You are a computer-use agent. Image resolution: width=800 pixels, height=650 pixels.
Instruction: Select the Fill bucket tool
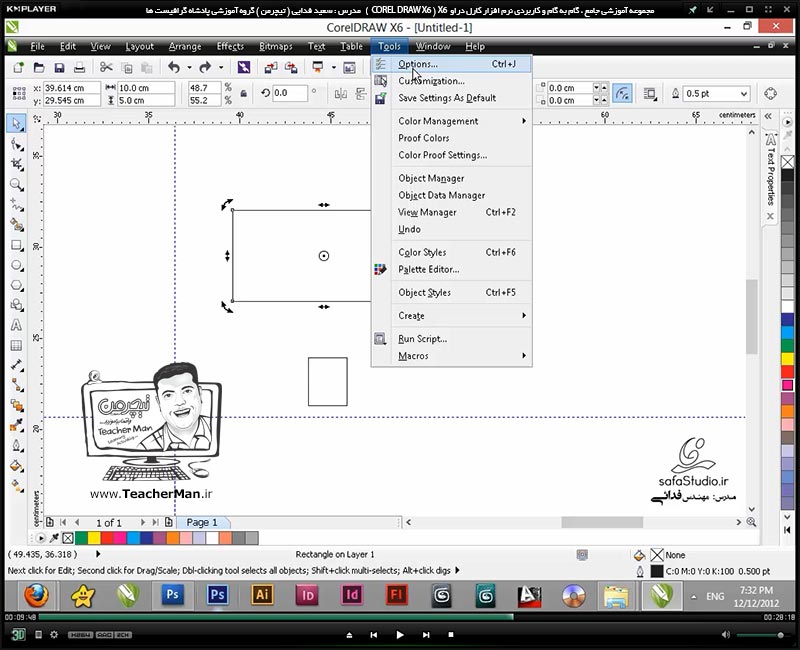point(16,465)
